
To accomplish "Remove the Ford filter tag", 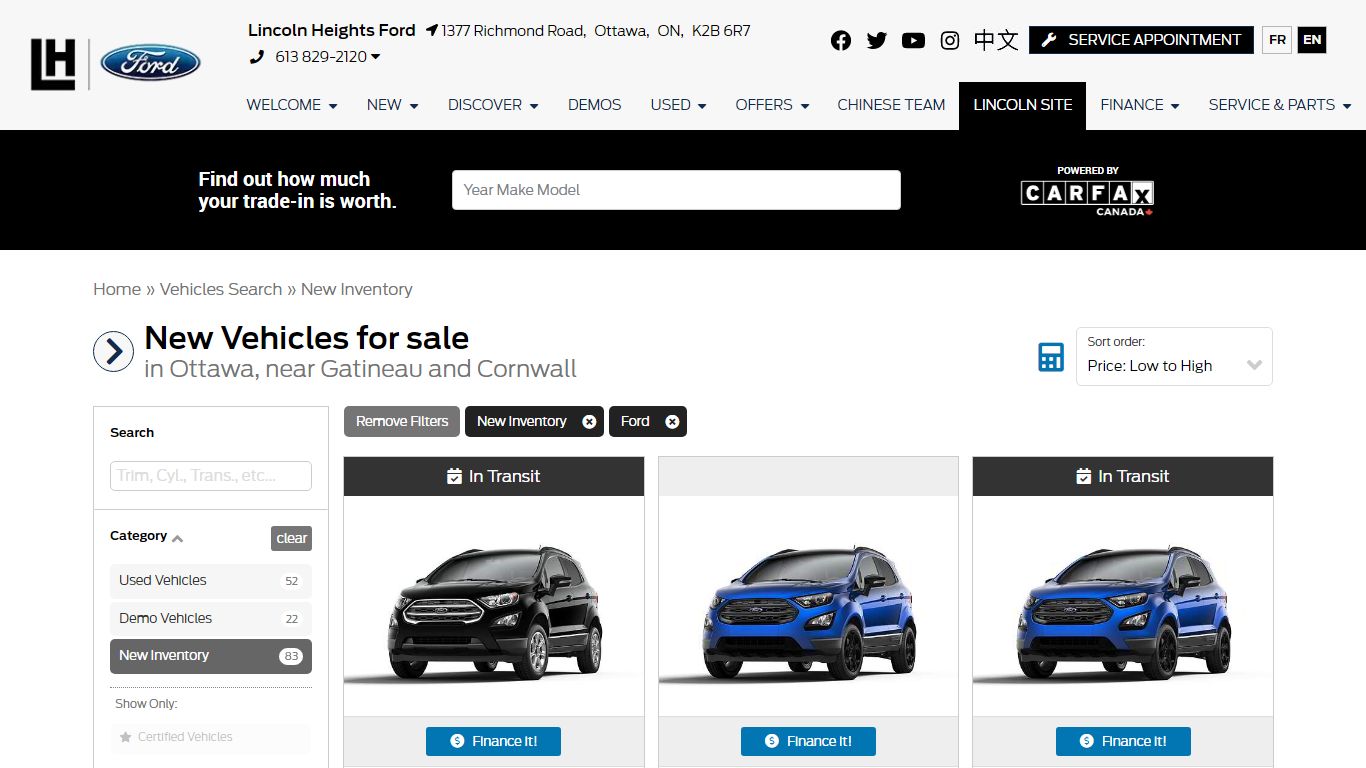I will point(672,422).
